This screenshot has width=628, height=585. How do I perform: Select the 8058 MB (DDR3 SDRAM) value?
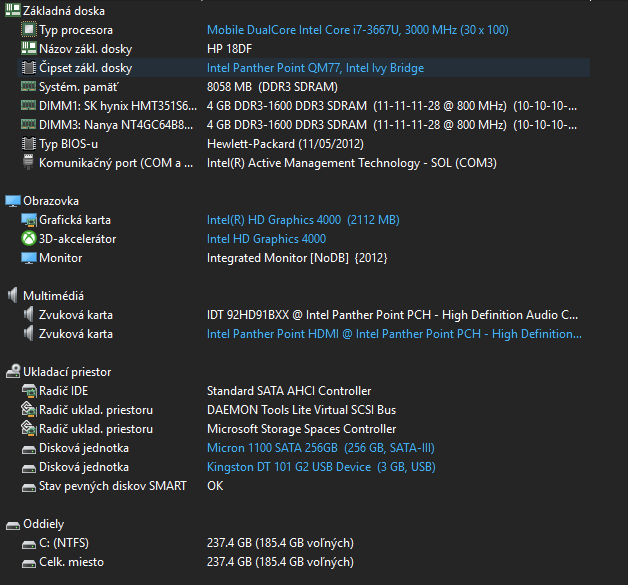click(x=272, y=87)
